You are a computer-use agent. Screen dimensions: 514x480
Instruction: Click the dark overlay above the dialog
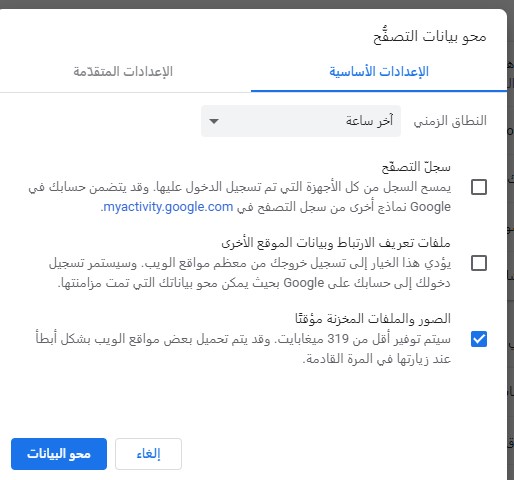[257, 4]
